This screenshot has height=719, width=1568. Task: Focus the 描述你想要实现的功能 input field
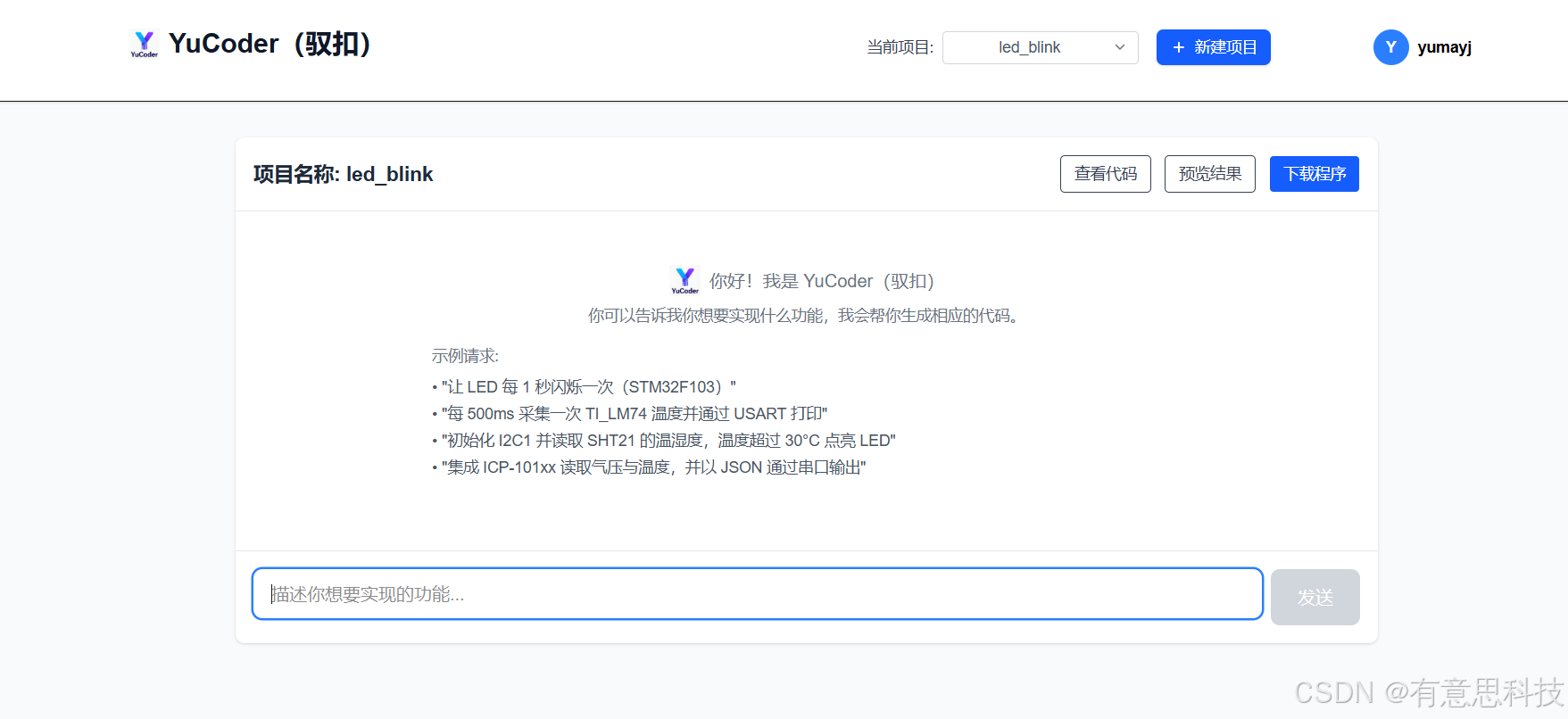[757, 594]
